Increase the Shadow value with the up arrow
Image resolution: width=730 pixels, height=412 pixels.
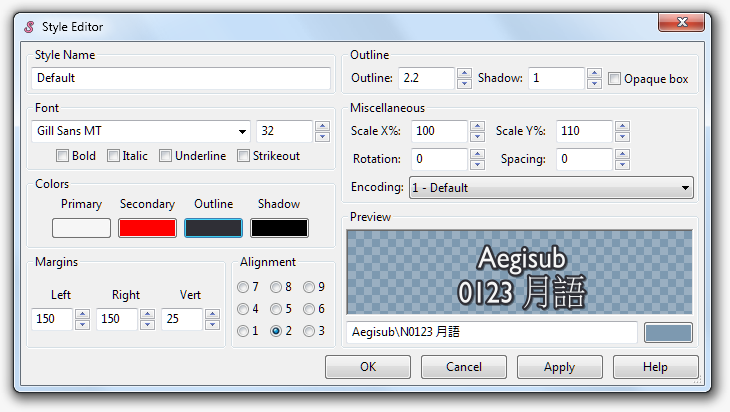click(594, 73)
